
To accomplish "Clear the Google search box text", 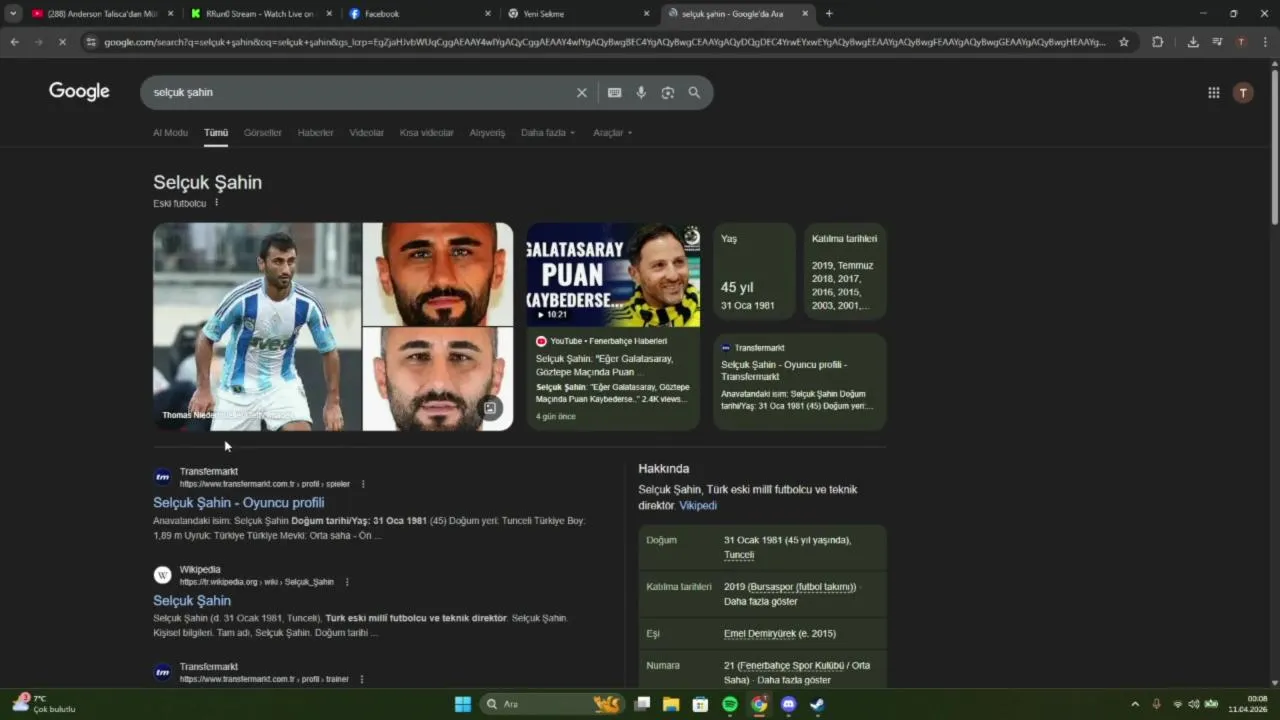I will tap(581, 92).
